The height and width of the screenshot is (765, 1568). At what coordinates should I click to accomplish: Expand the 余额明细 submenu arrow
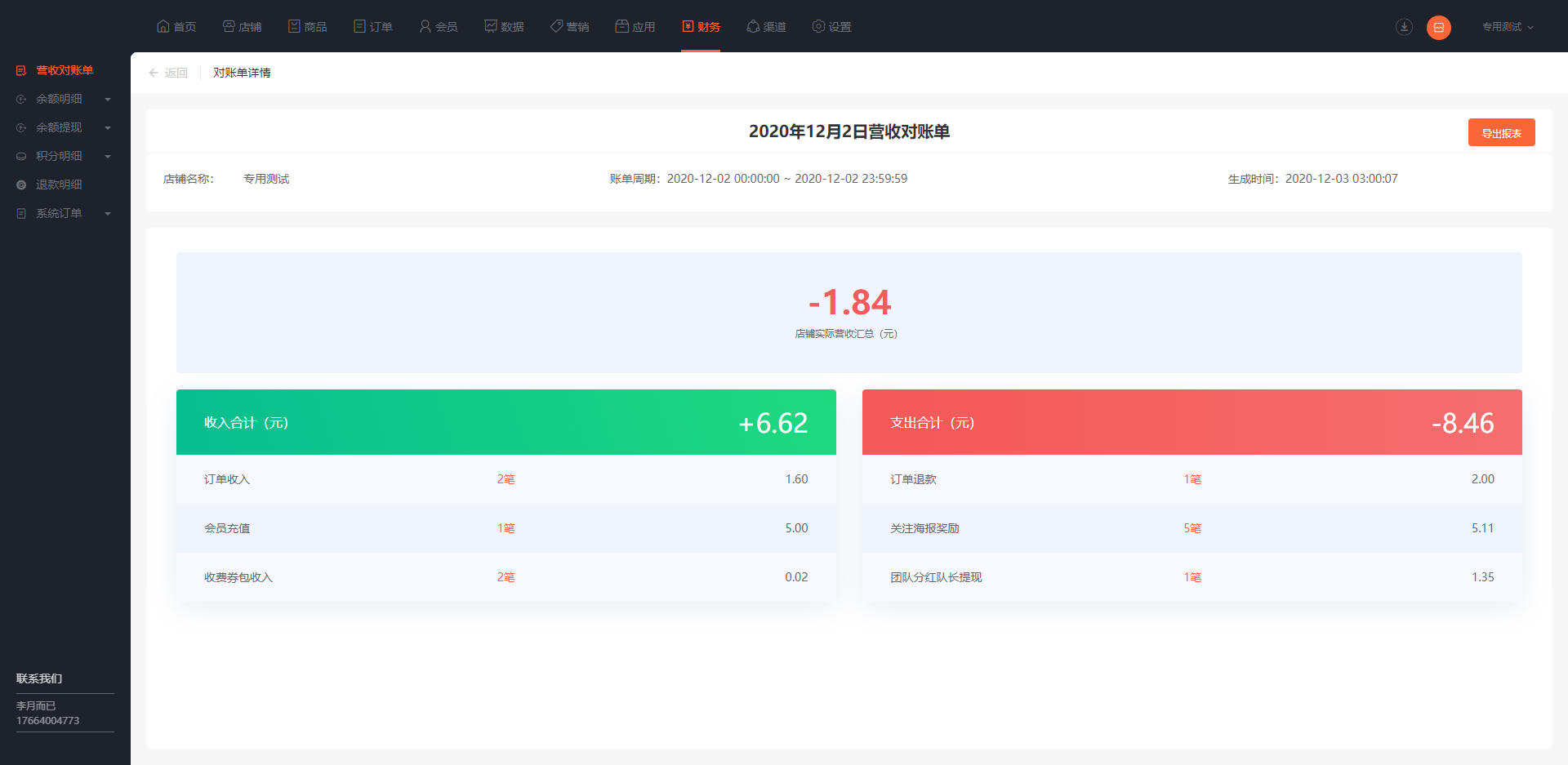[x=108, y=100]
